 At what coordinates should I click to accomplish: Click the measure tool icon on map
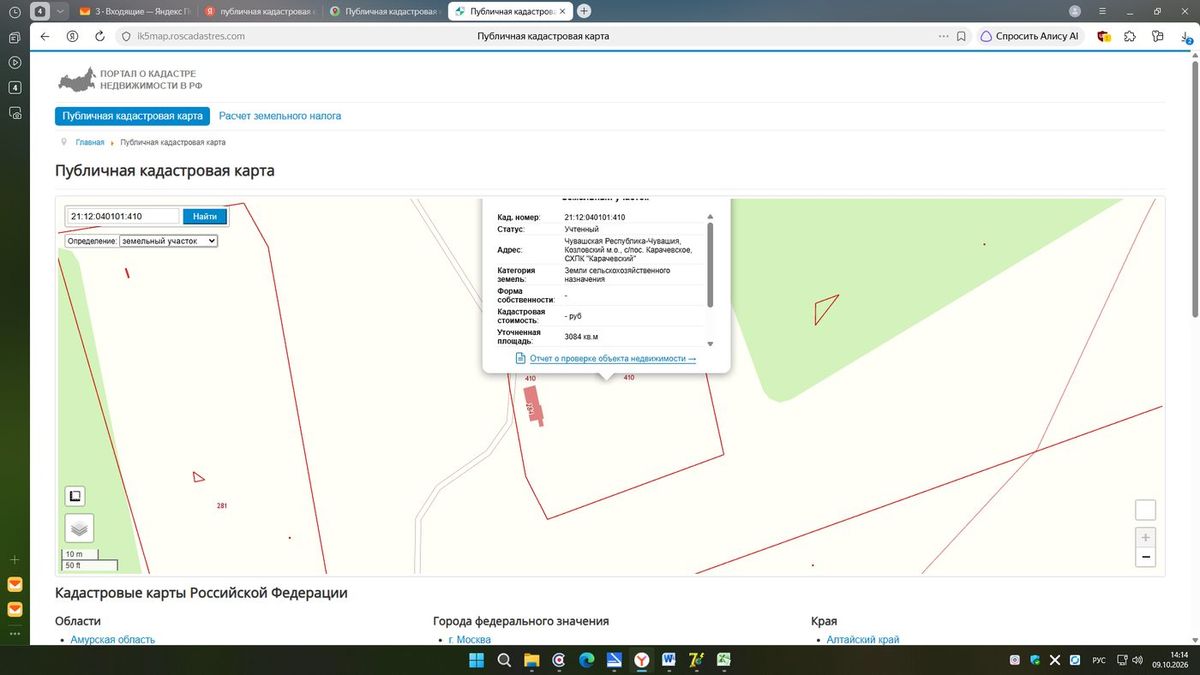click(x=76, y=496)
